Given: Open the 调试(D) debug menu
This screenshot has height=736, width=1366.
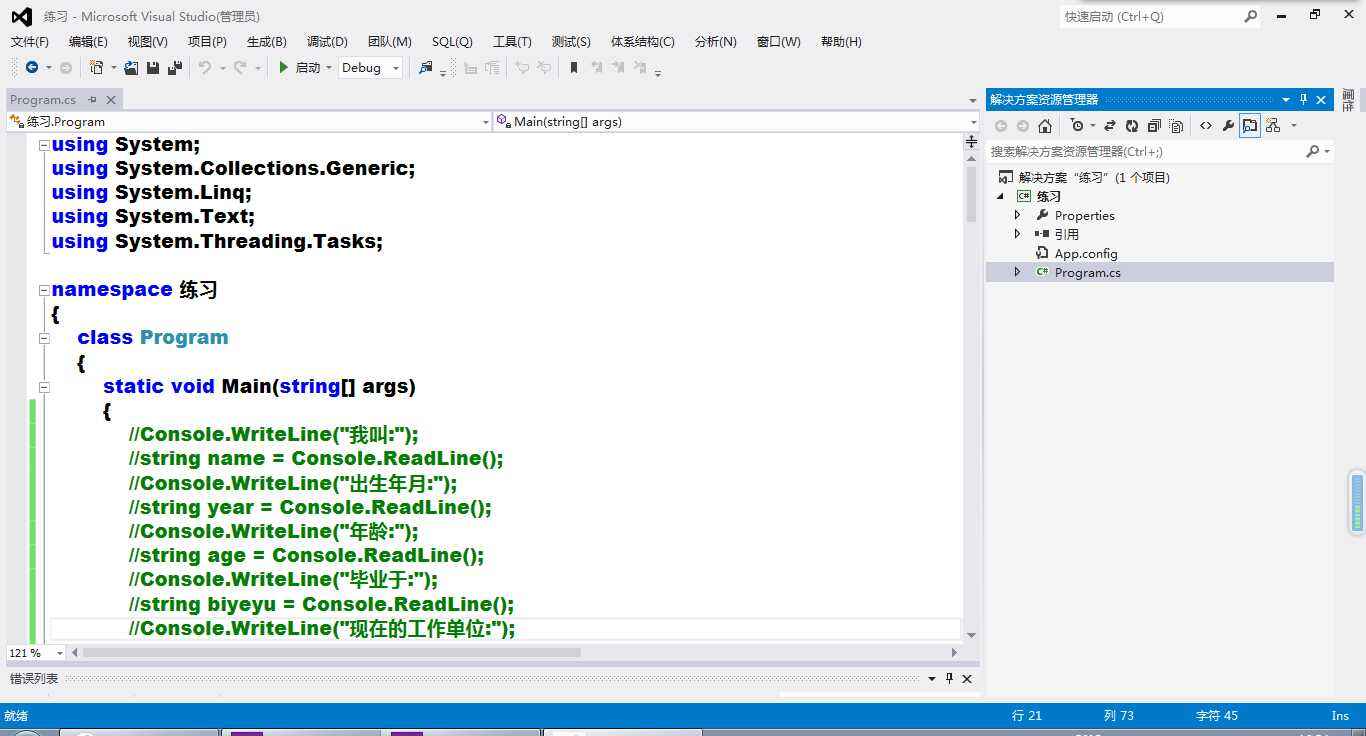Looking at the screenshot, I should pyautogui.click(x=327, y=41).
